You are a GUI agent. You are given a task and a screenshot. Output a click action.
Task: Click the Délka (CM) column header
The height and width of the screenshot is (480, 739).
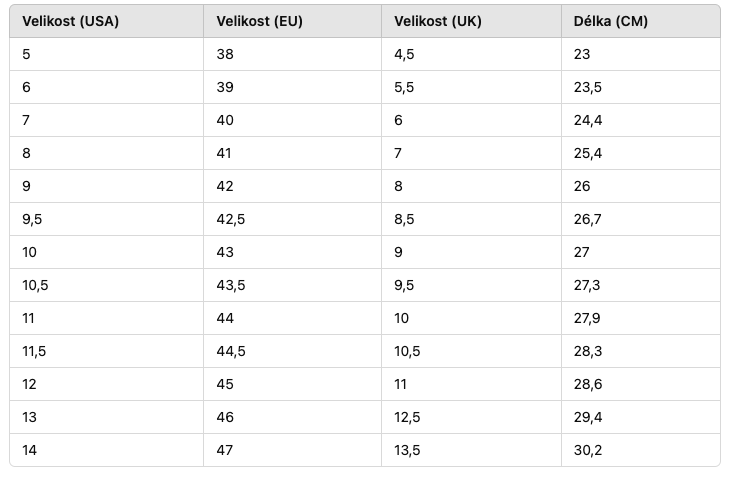[641, 21]
